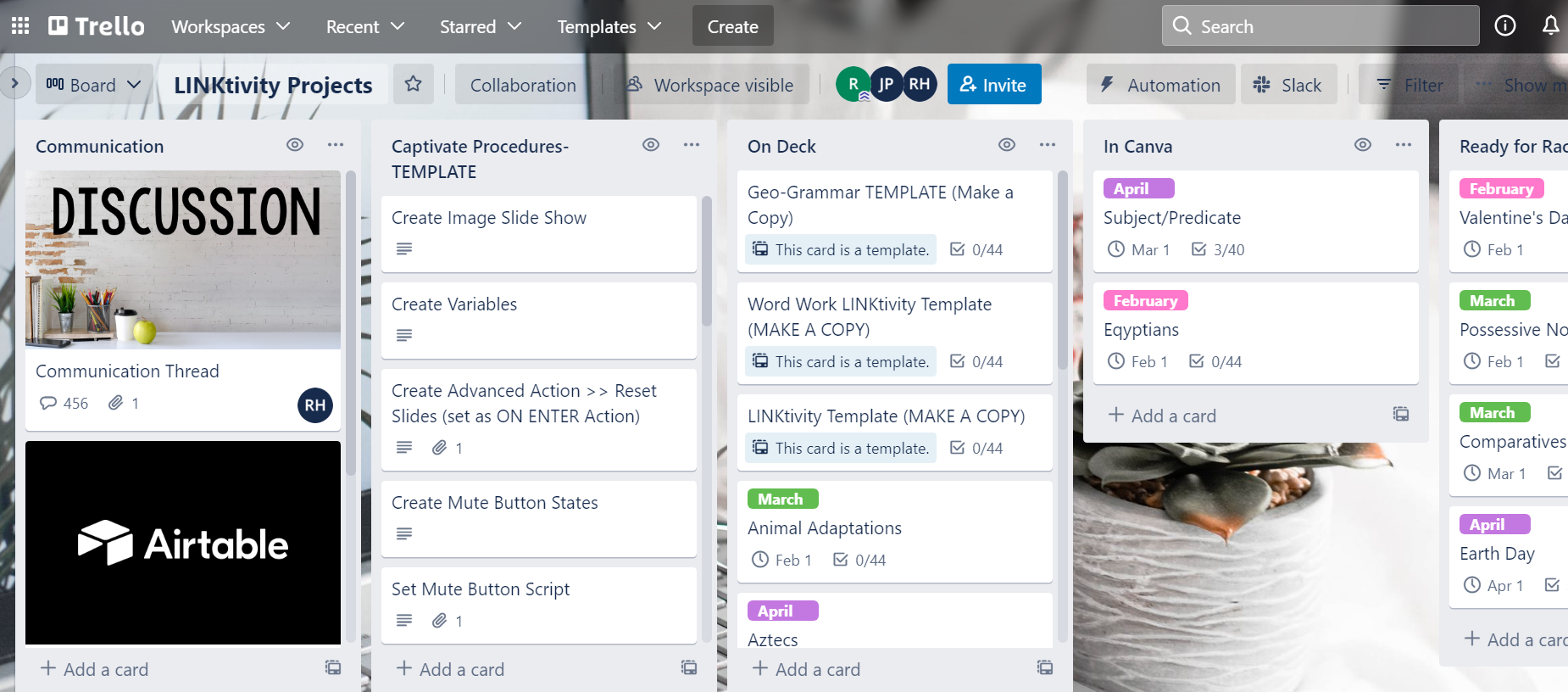Image resolution: width=1568 pixels, height=692 pixels.
Task: Open Create Mute Button States card
Action: click(539, 518)
